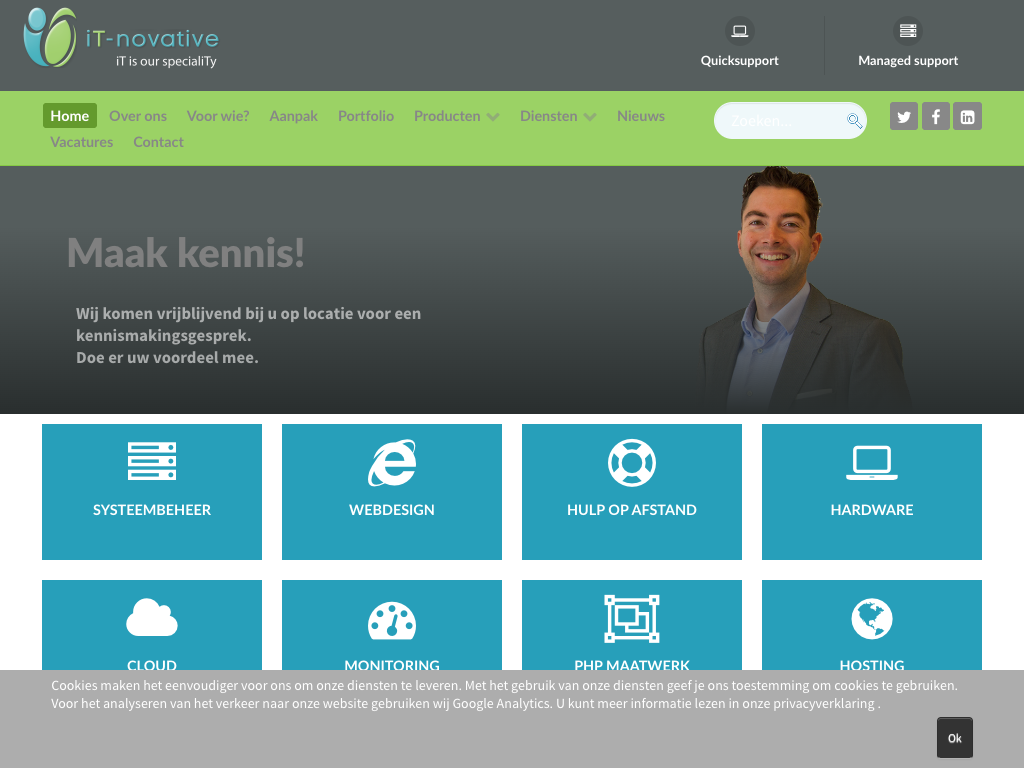Open the Managed support server icon
This screenshot has width=1024, height=768.
tap(907, 31)
